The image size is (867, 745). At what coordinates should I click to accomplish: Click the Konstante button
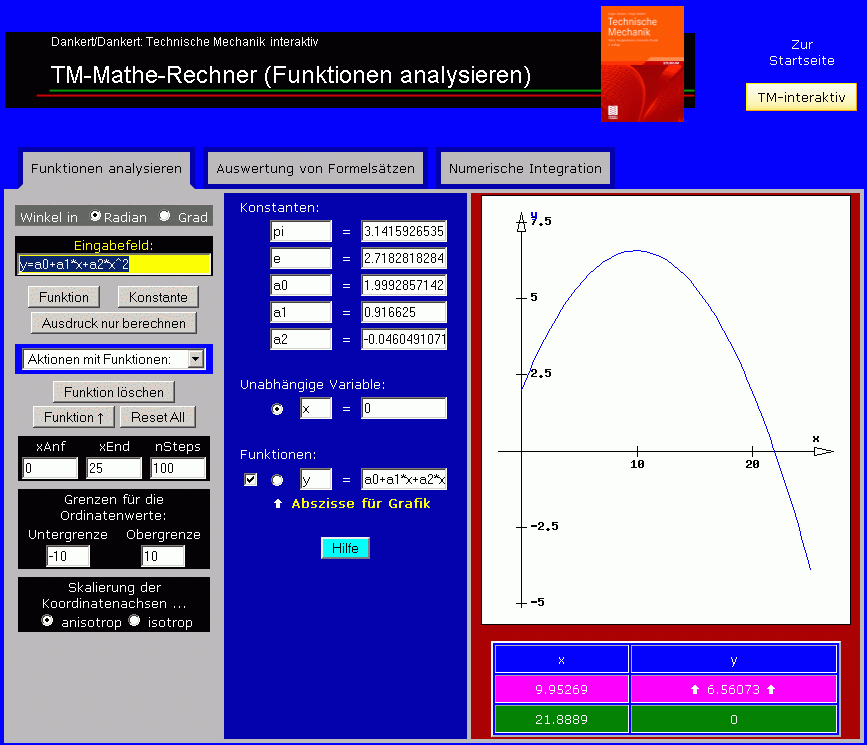coord(158,297)
